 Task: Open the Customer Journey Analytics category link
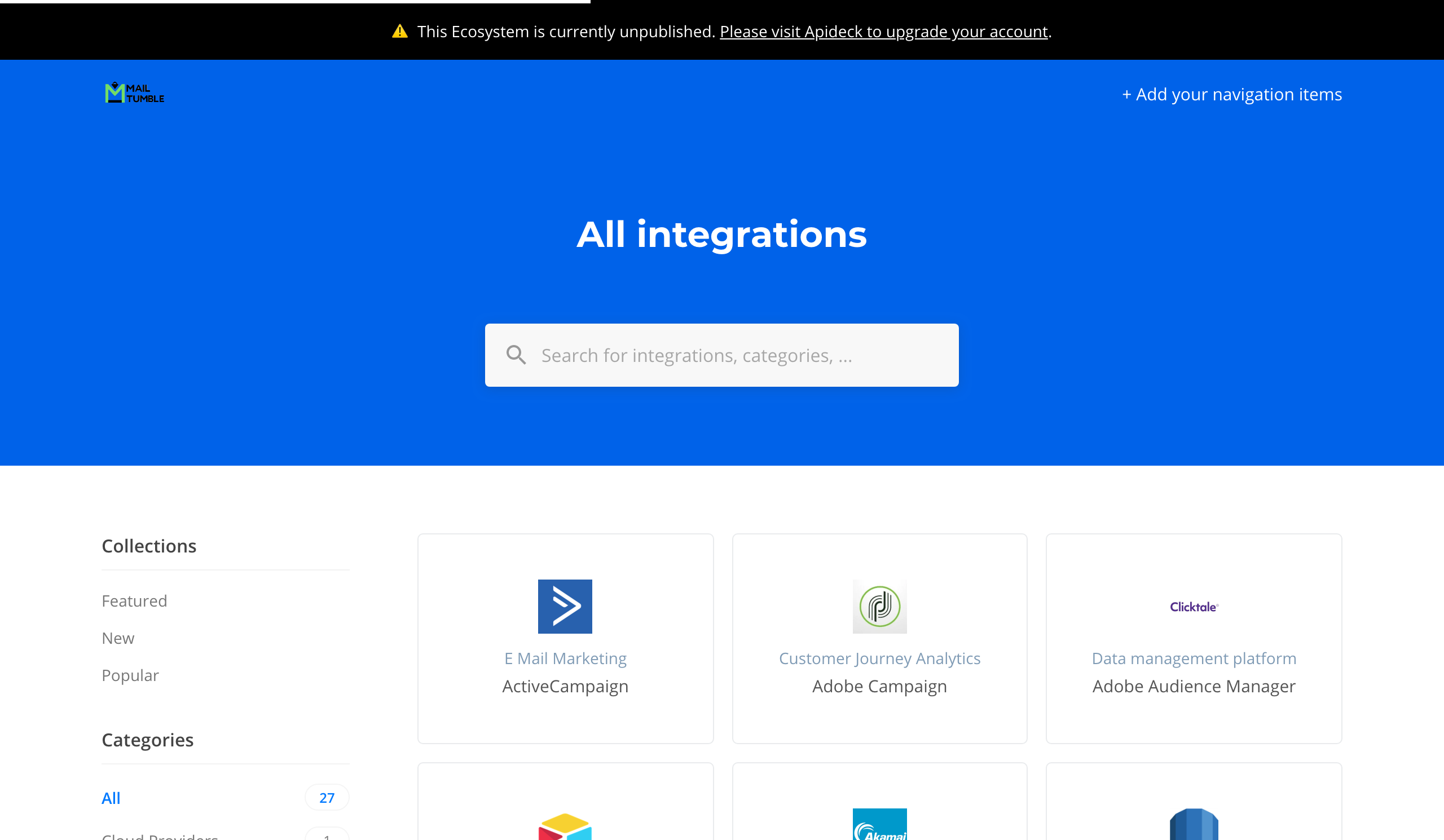click(879, 658)
